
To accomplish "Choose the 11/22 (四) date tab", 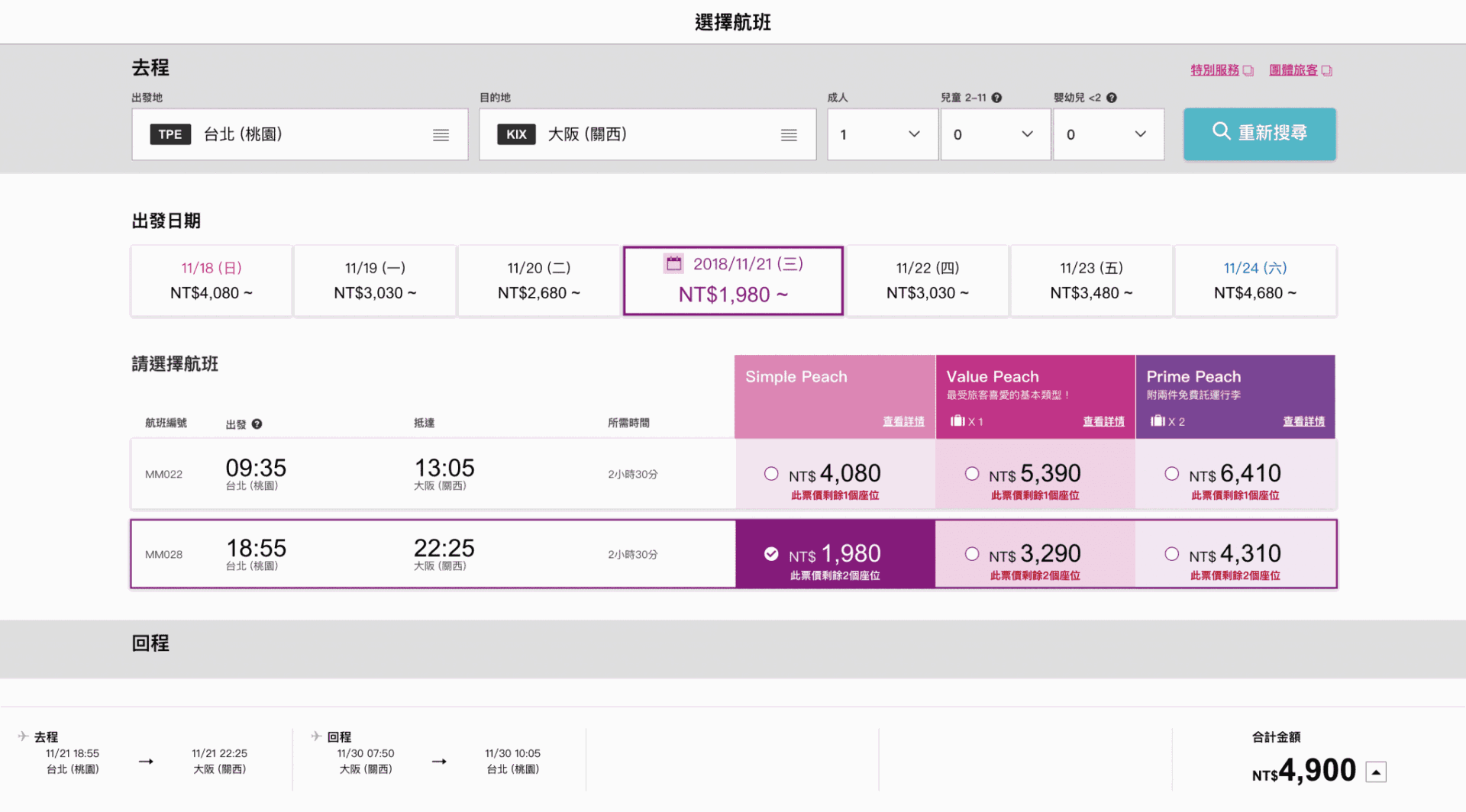I will (x=928, y=281).
